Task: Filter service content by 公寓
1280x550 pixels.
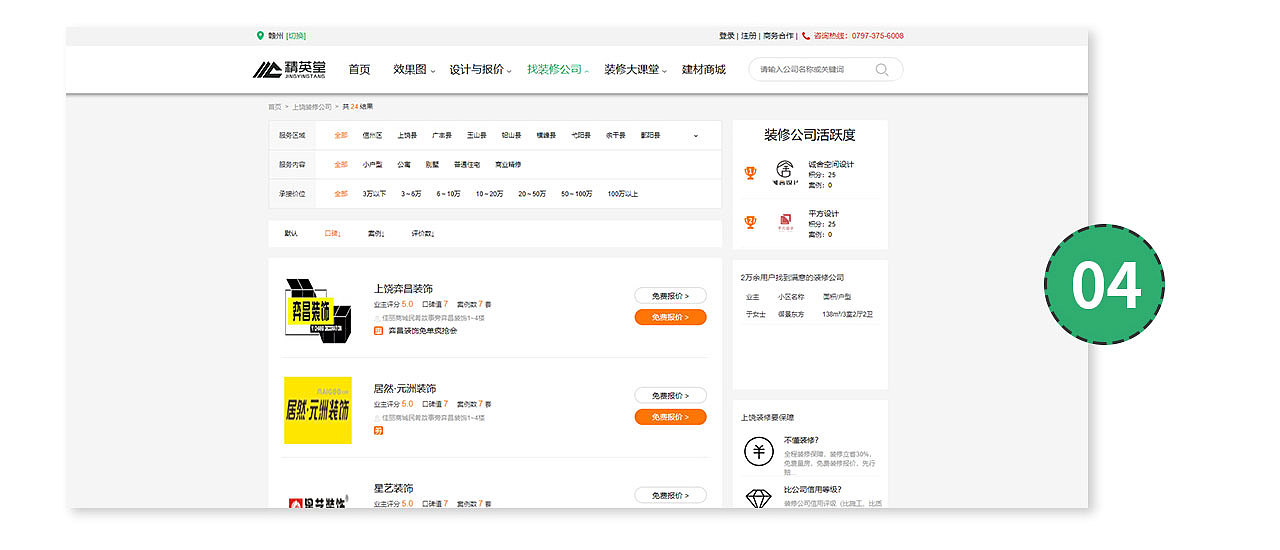Action: pyautogui.click(x=403, y=164)
